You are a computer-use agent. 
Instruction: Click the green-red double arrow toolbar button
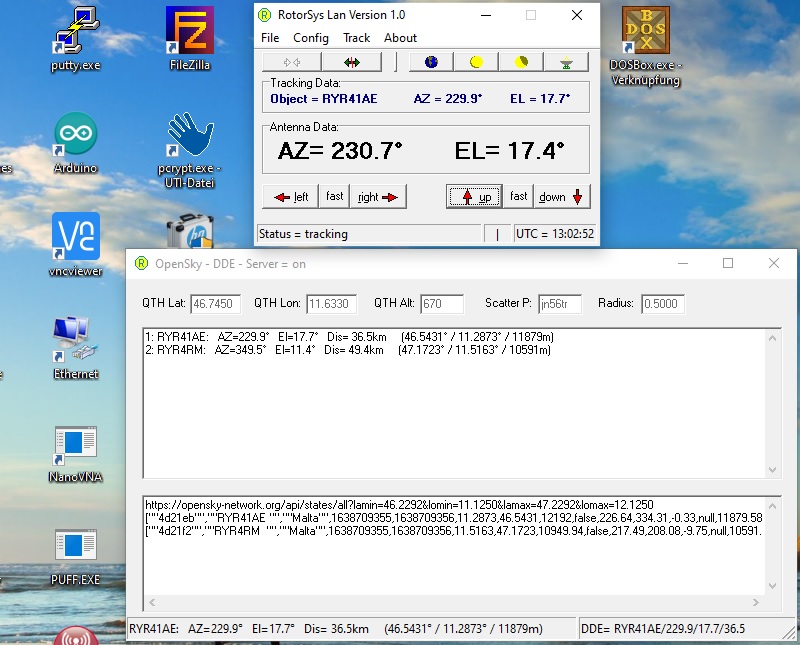pyautogui.click(x=352, y=62)
